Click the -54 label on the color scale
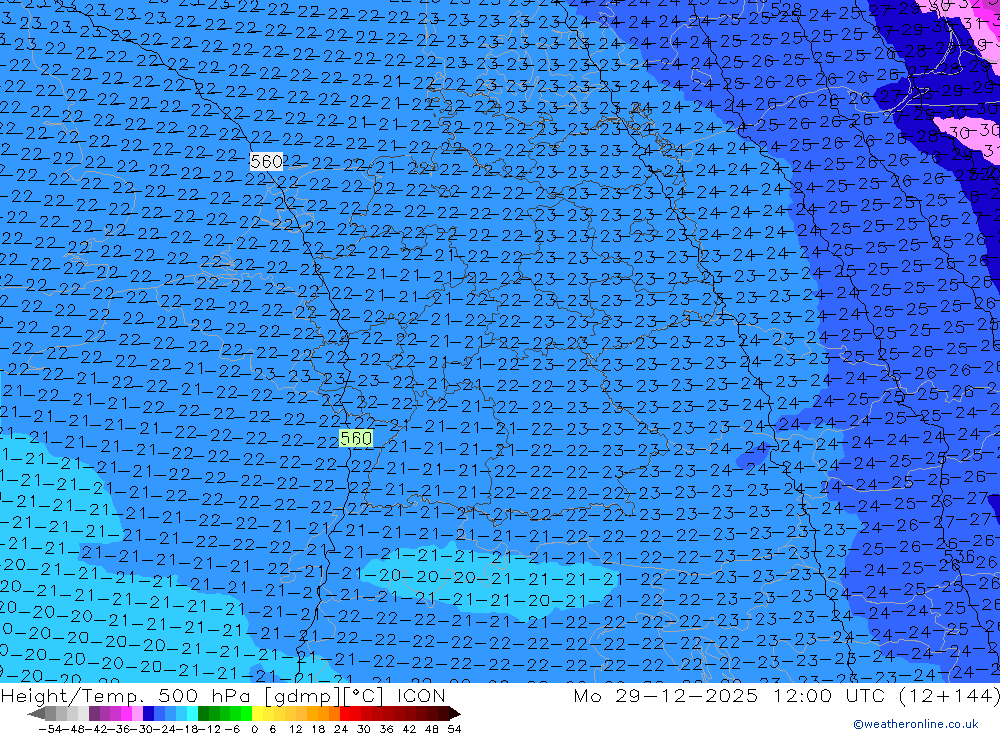This screenshot has height=733, width=1000. (50, 729)
